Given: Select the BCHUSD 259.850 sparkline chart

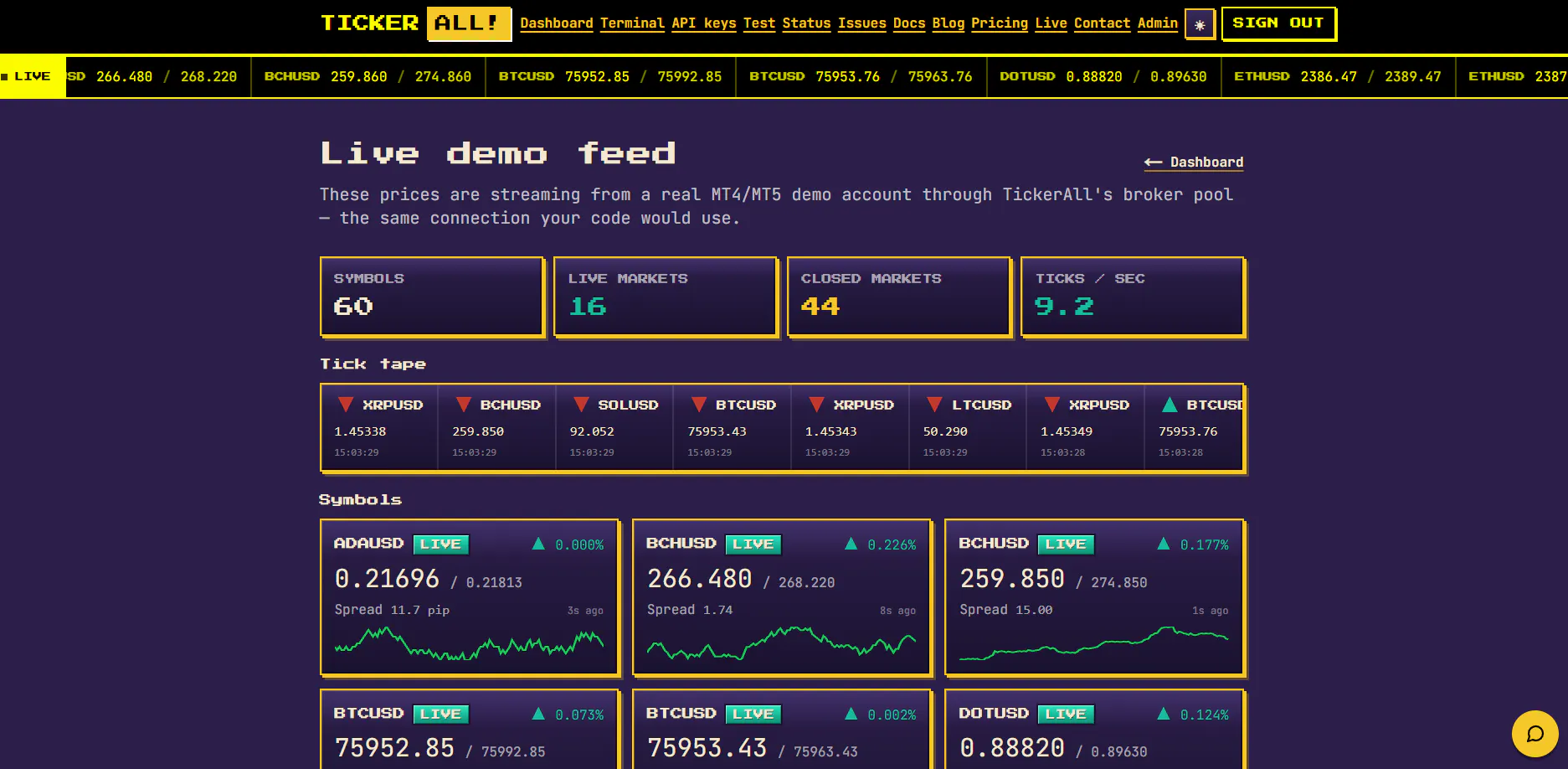Looking at the screenshot, I should click(1093, 643).
